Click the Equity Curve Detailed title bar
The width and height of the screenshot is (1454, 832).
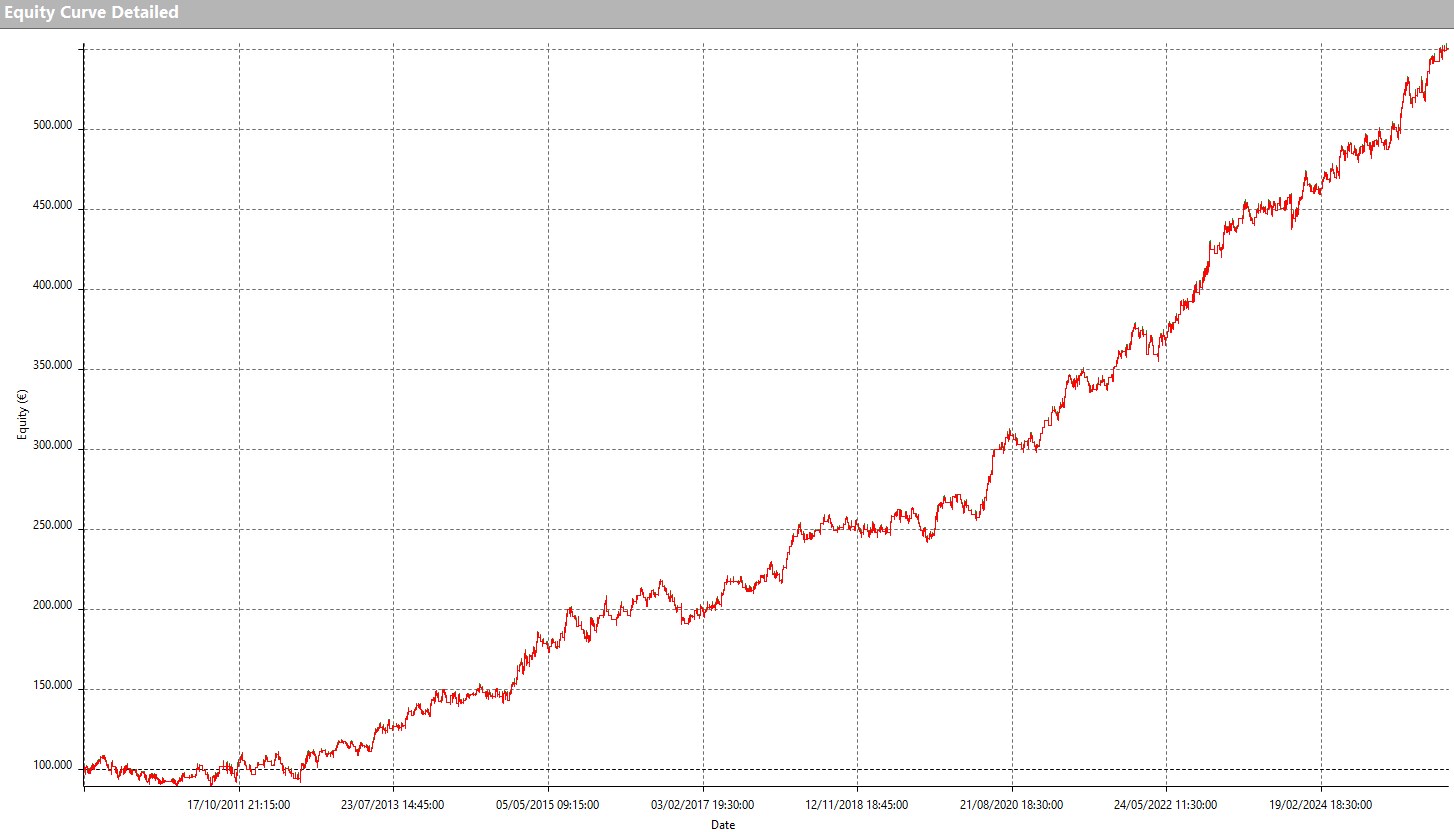pyautogui.click(x=91, y=13)
